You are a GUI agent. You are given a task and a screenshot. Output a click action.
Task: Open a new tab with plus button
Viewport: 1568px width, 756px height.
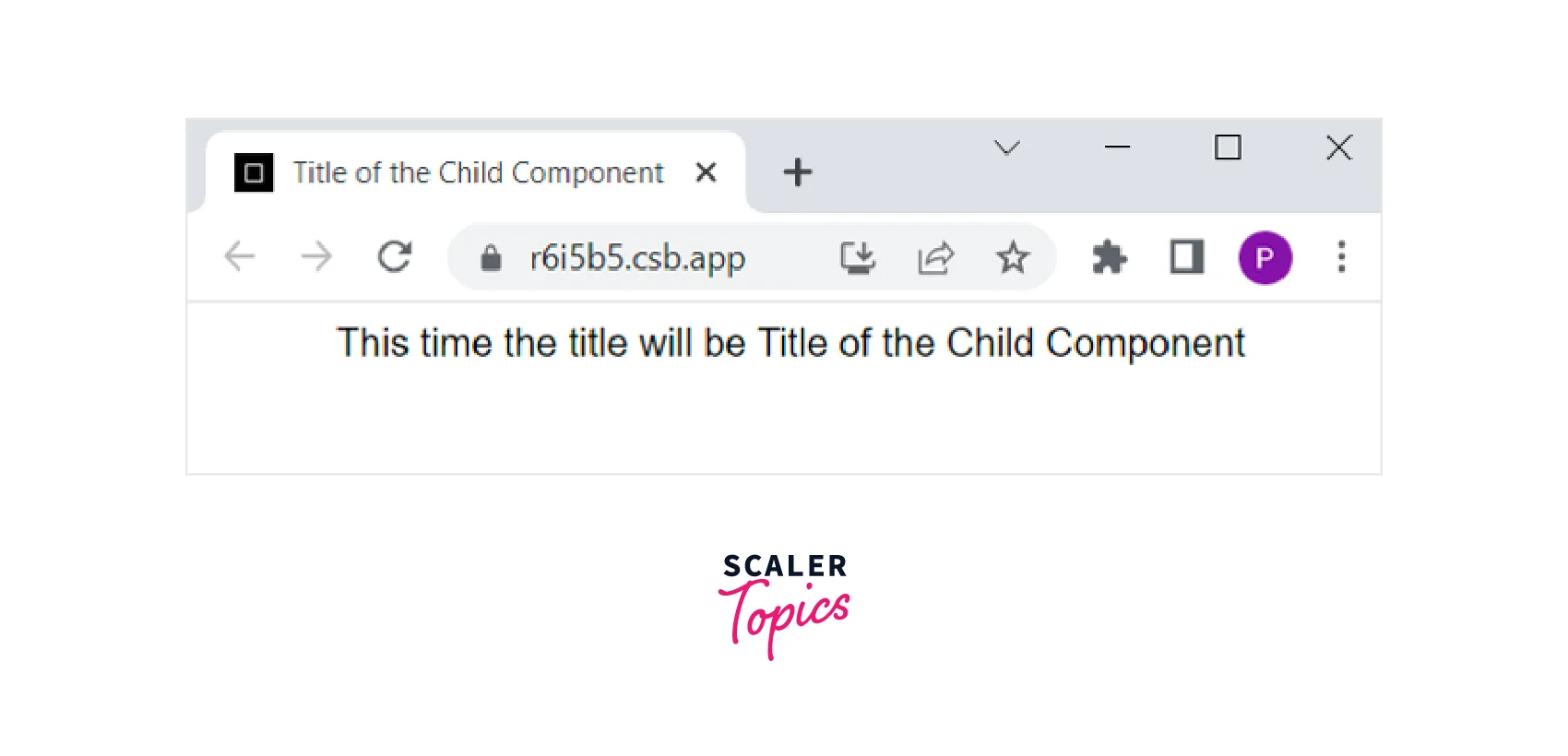coord(798,172)
